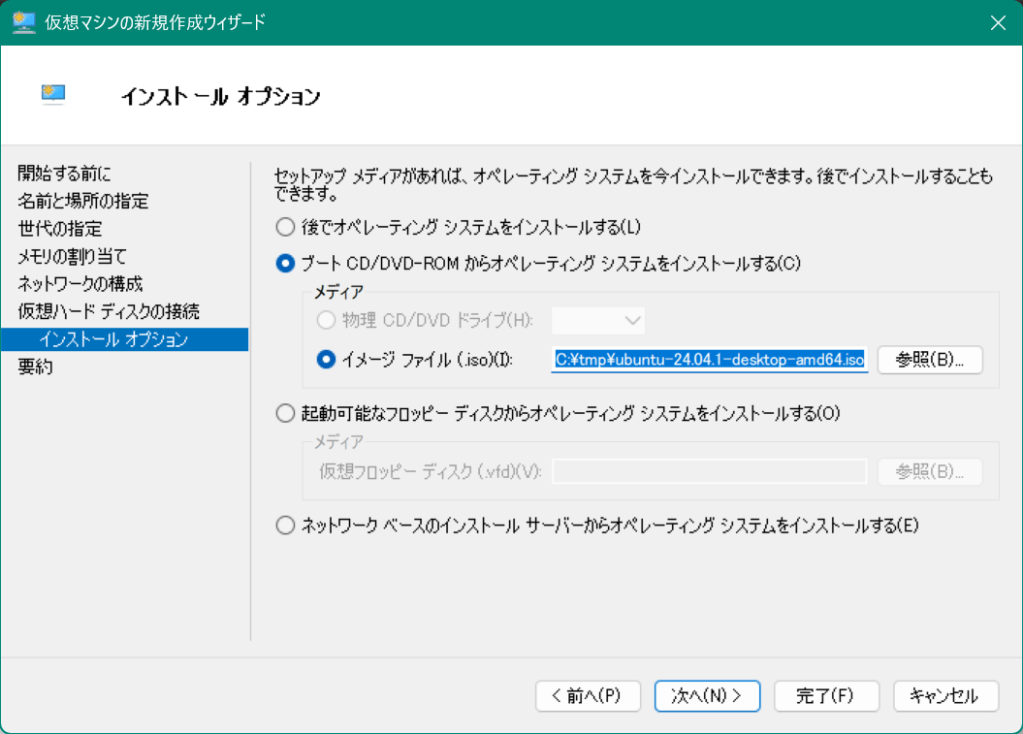Go to 開始する前に step

pos(65,174)
